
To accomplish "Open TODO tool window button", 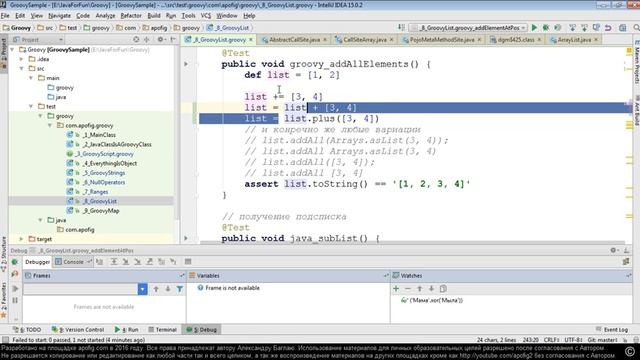I will pos(27,329).
